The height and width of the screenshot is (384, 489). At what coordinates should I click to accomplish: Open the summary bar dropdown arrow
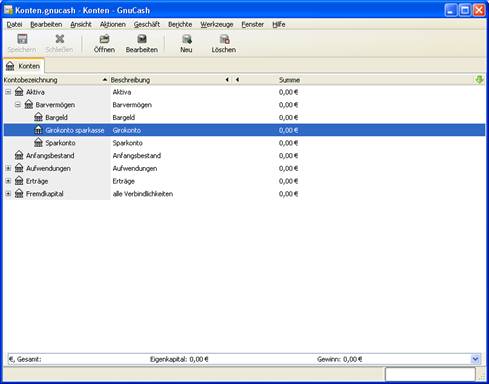(x=475, y=359)
